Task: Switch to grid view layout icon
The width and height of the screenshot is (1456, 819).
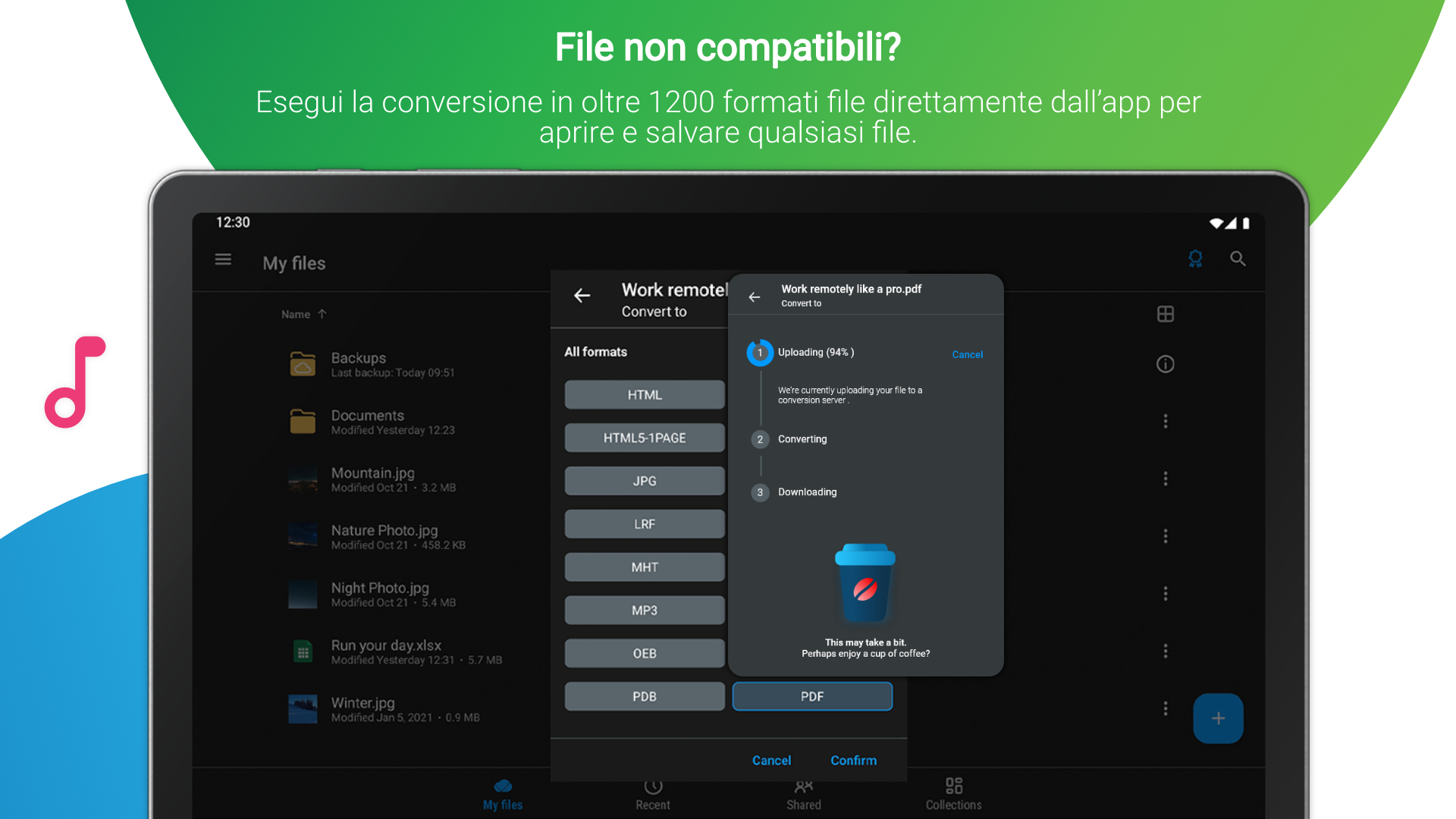Action: (1166, 314)
